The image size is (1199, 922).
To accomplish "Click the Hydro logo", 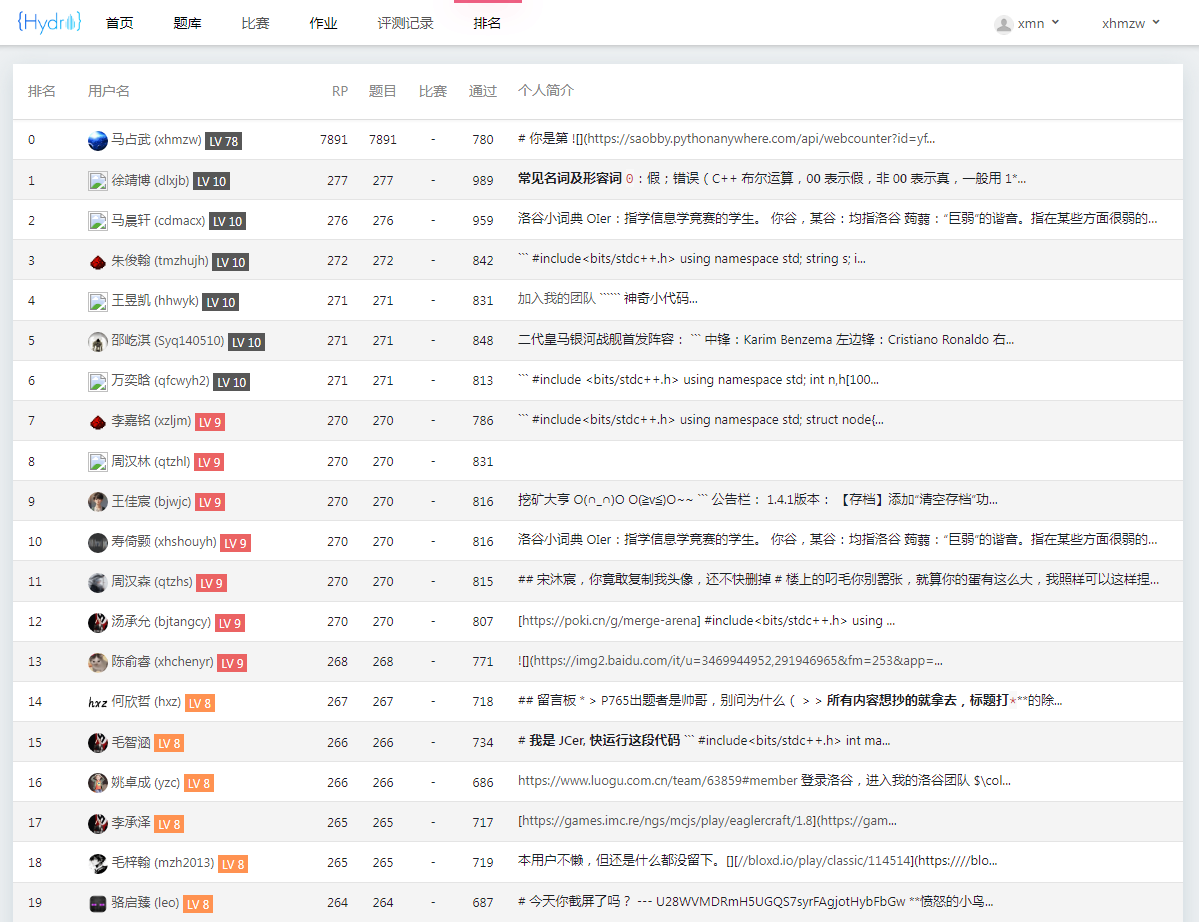I will coord(49,23).
